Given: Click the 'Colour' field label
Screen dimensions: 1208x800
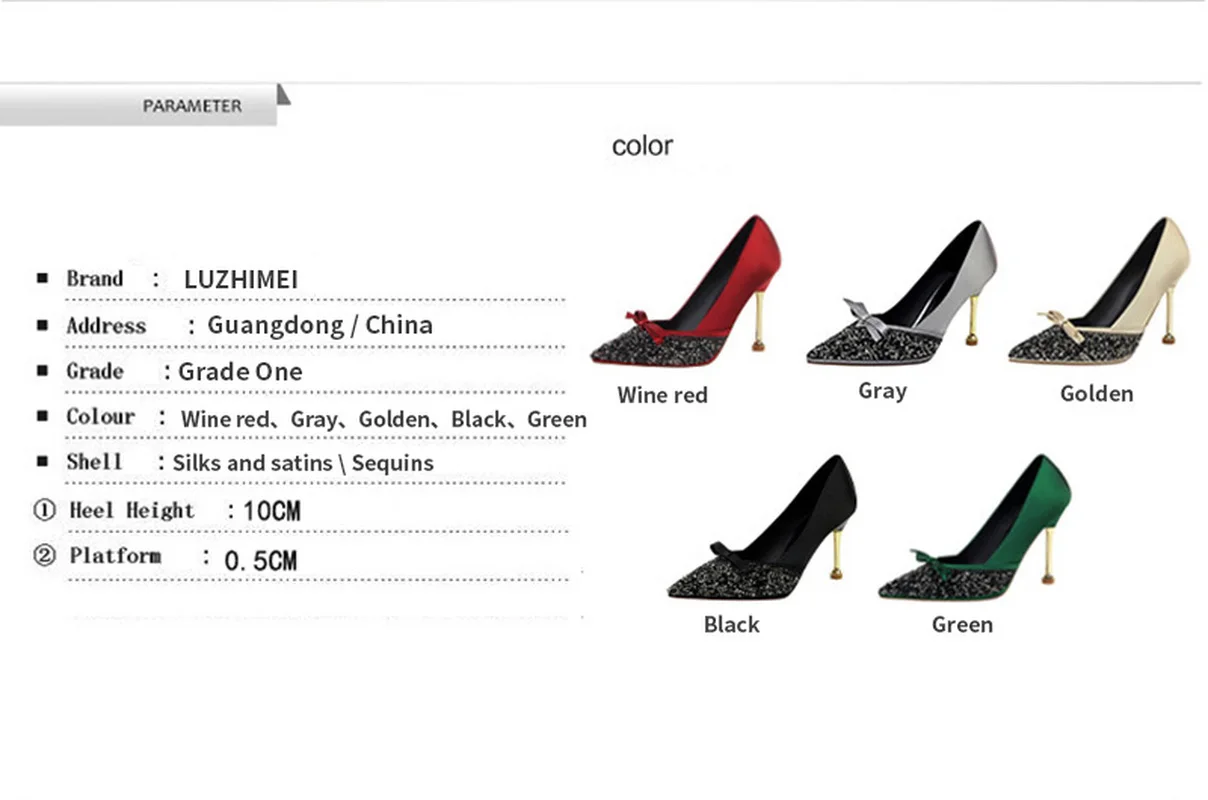Looking at the screenshot, I should click(100, 416).
